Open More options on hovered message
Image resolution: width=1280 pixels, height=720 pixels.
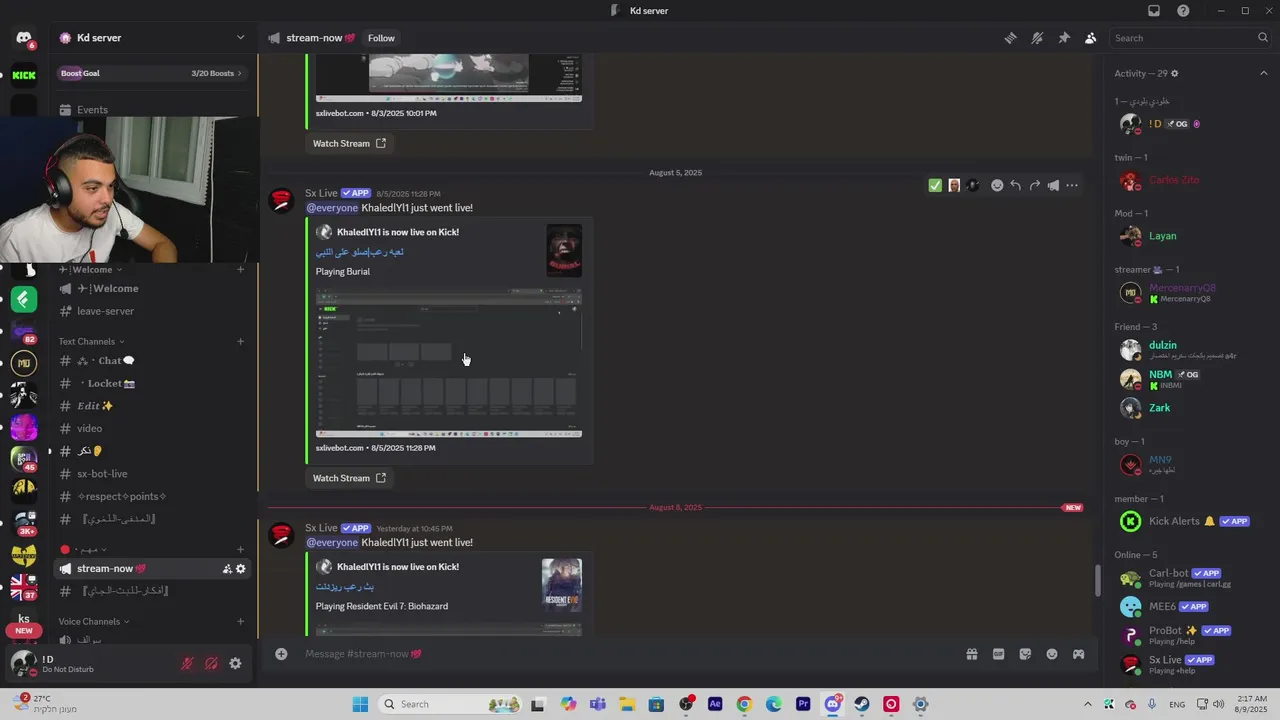click(x=1072, y=185)
